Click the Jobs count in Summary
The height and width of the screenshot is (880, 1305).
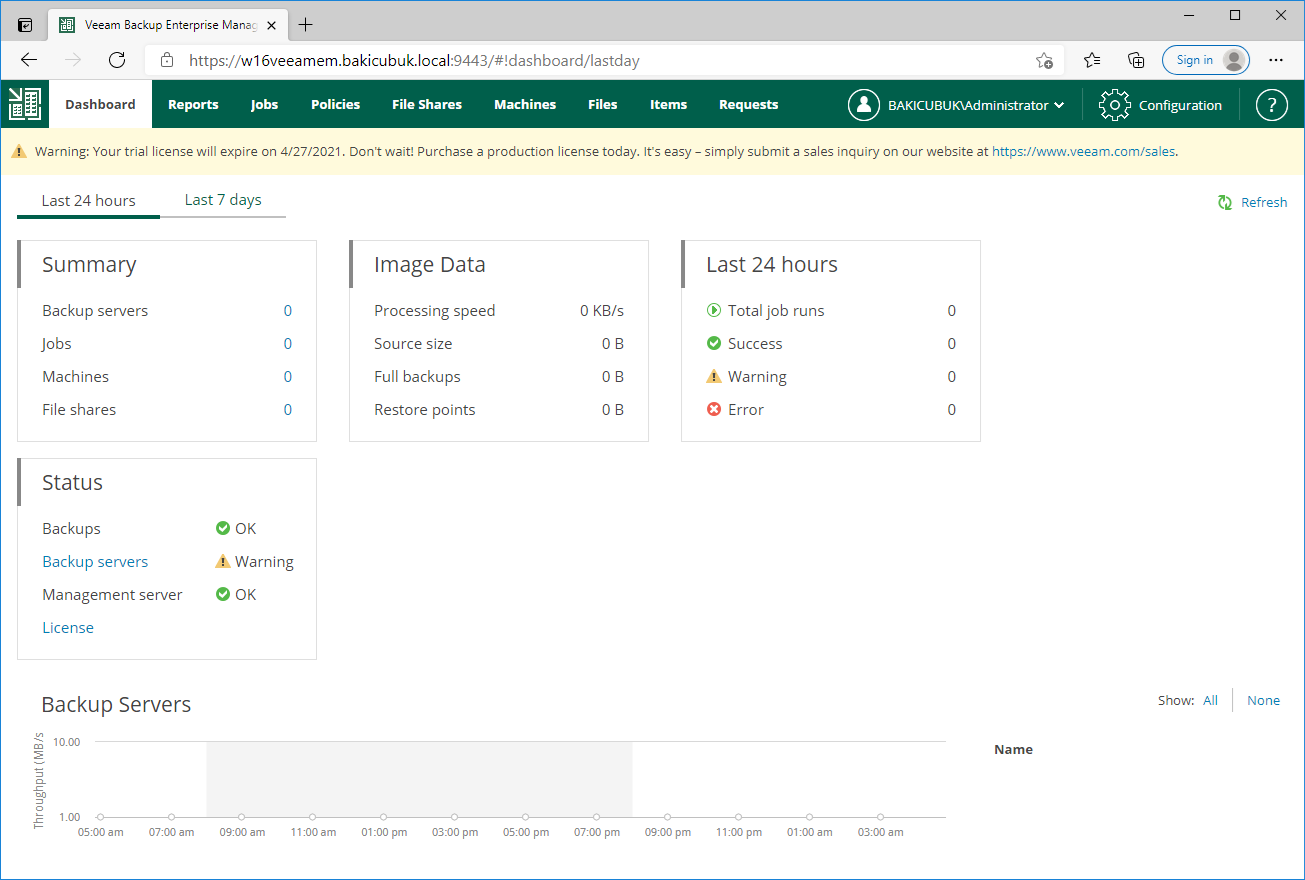coord(288,343)
